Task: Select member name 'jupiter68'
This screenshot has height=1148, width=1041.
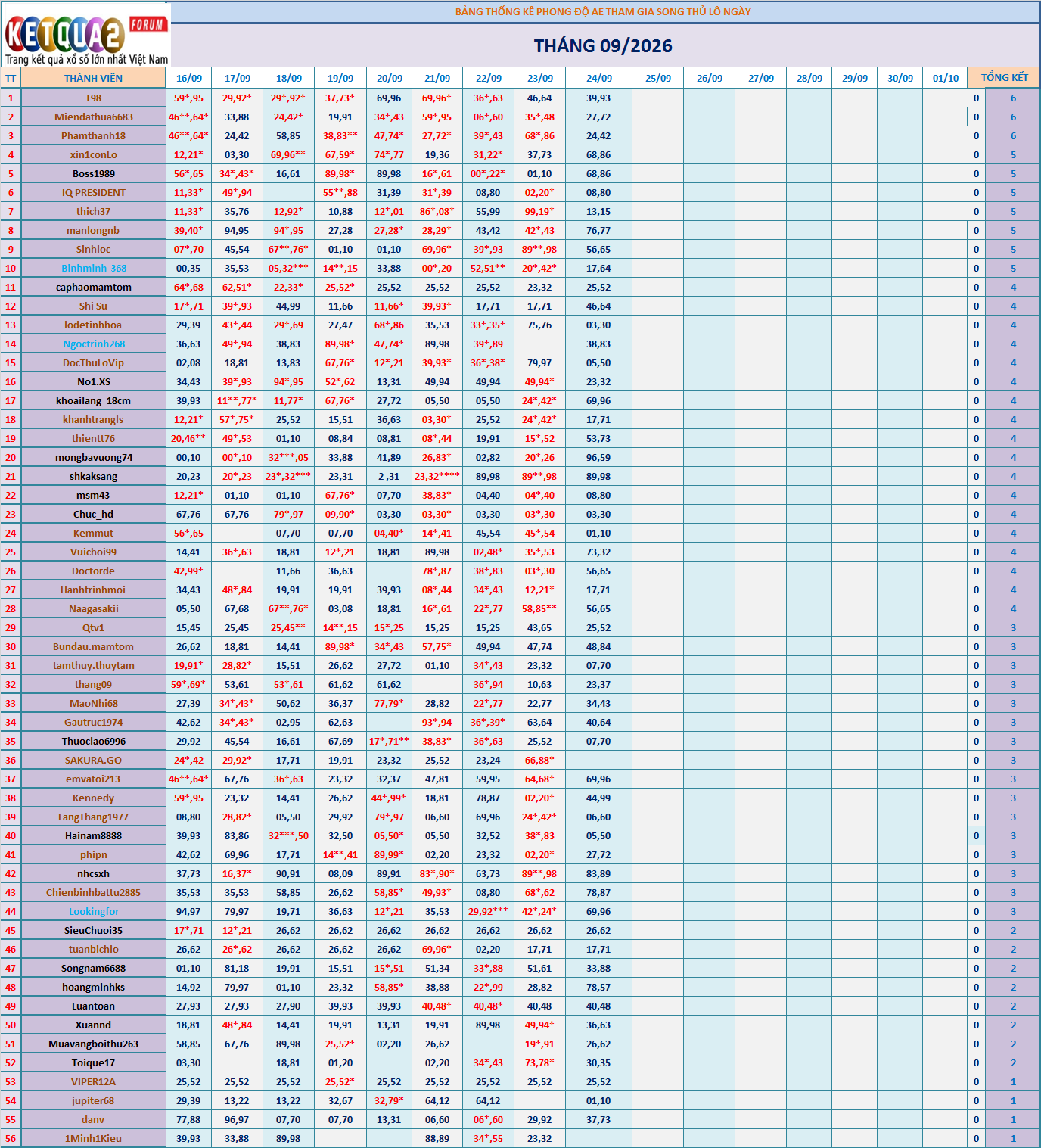Action: pos(93,1100)
